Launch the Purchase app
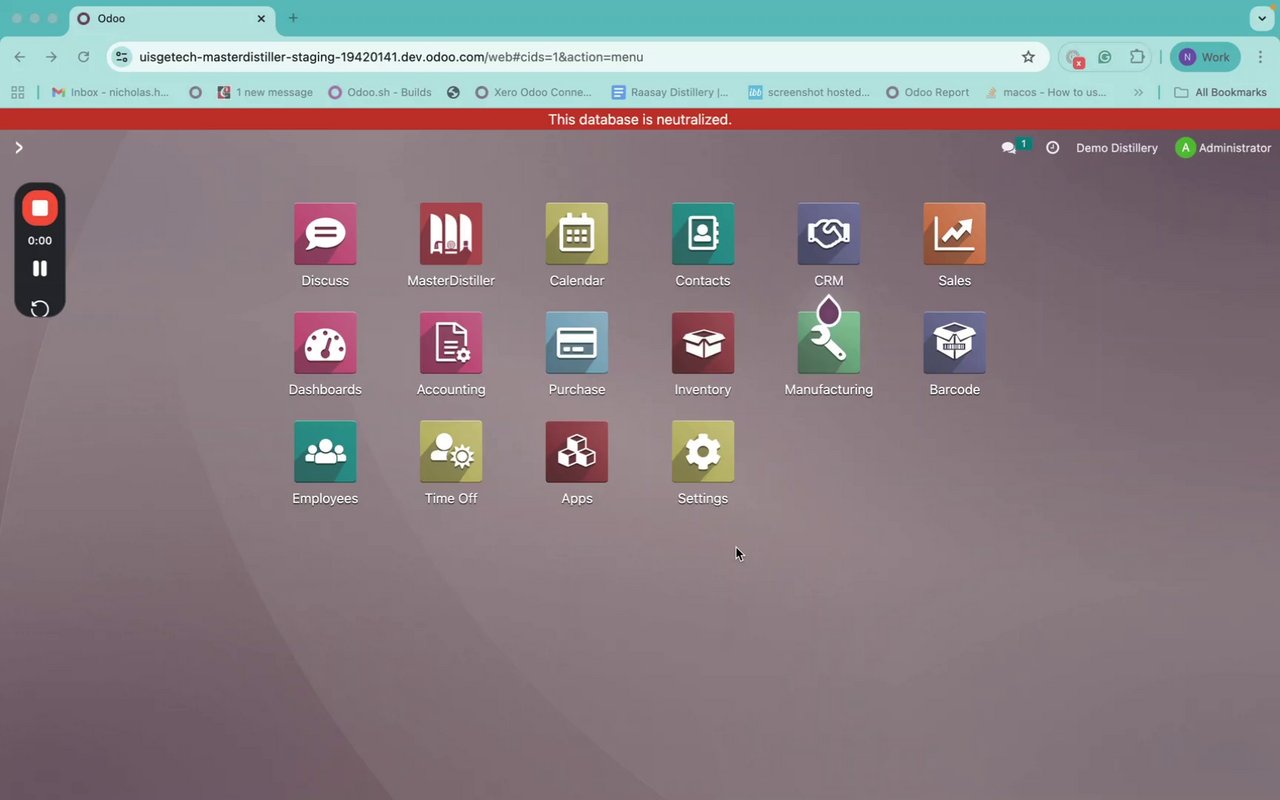1280x800 pixels. pyautogui.click(x=577, y=343)
